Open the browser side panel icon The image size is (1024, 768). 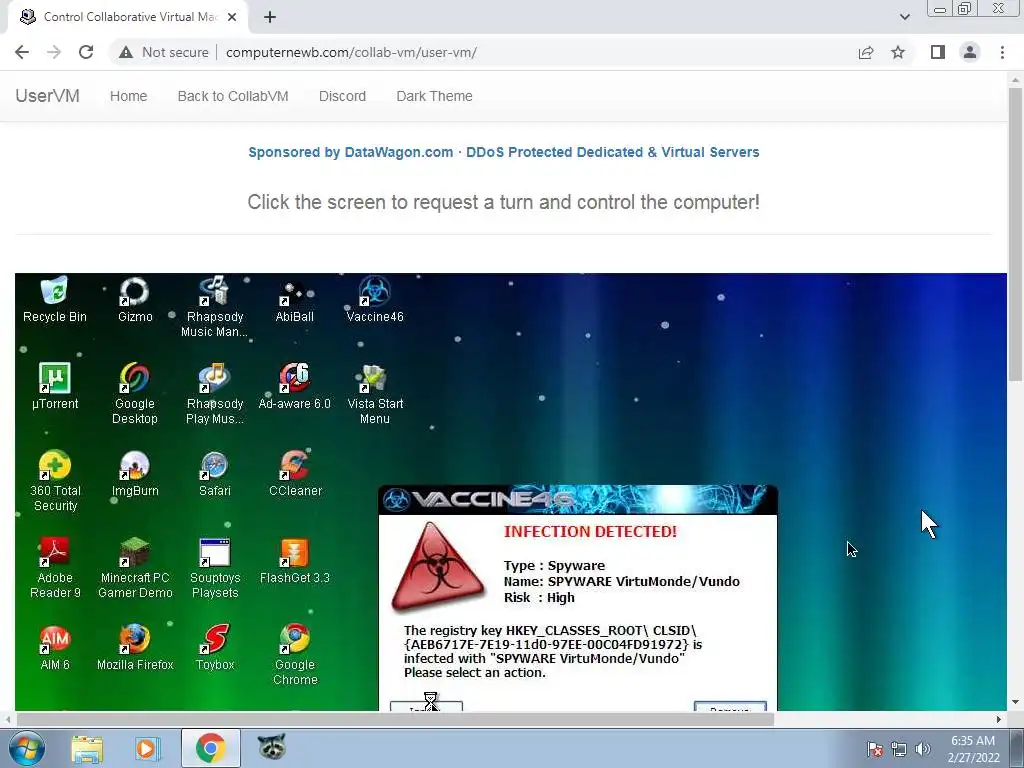938,52
